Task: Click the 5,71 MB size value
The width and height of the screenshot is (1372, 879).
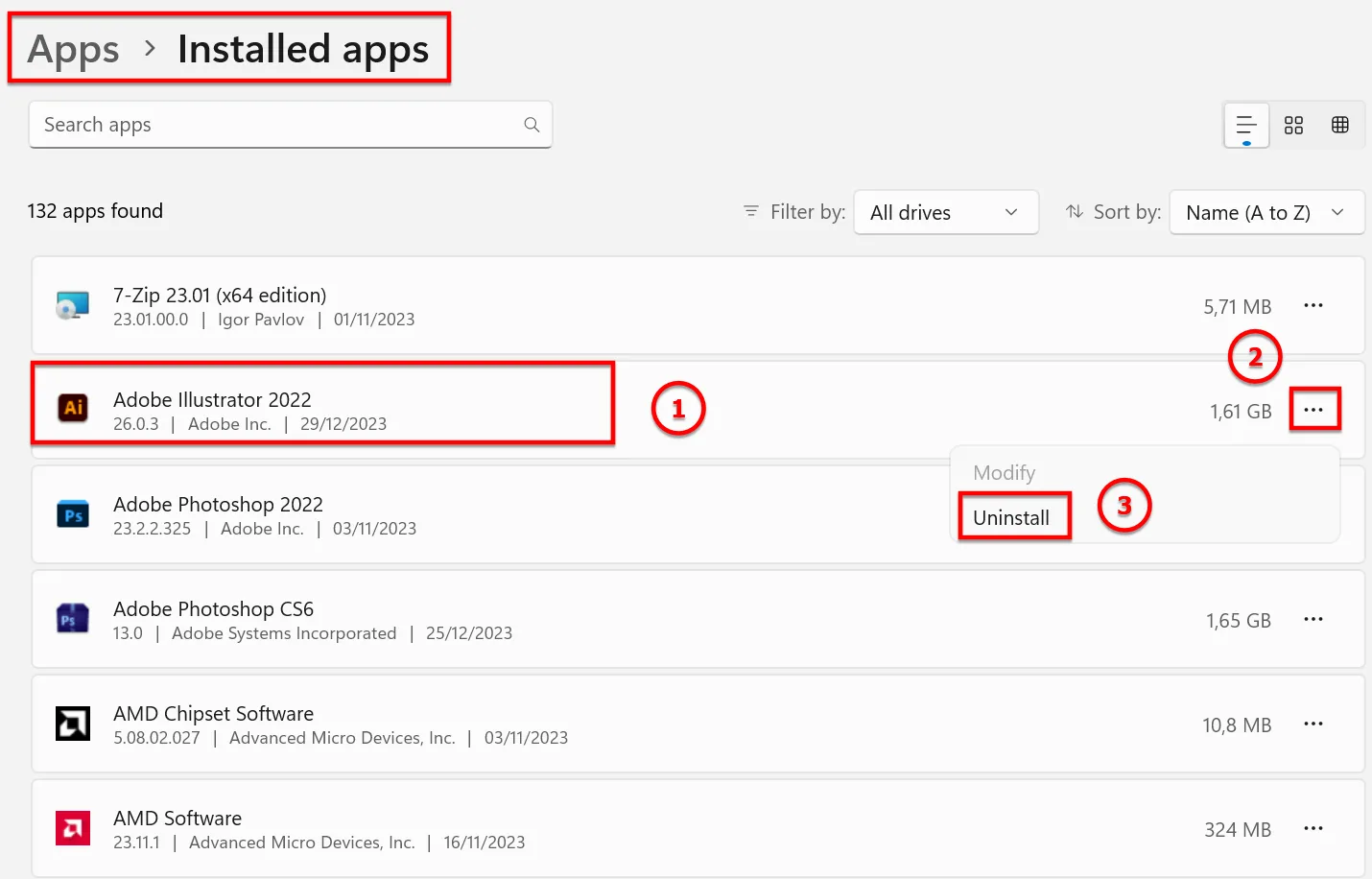Action: click(1238, 307)
